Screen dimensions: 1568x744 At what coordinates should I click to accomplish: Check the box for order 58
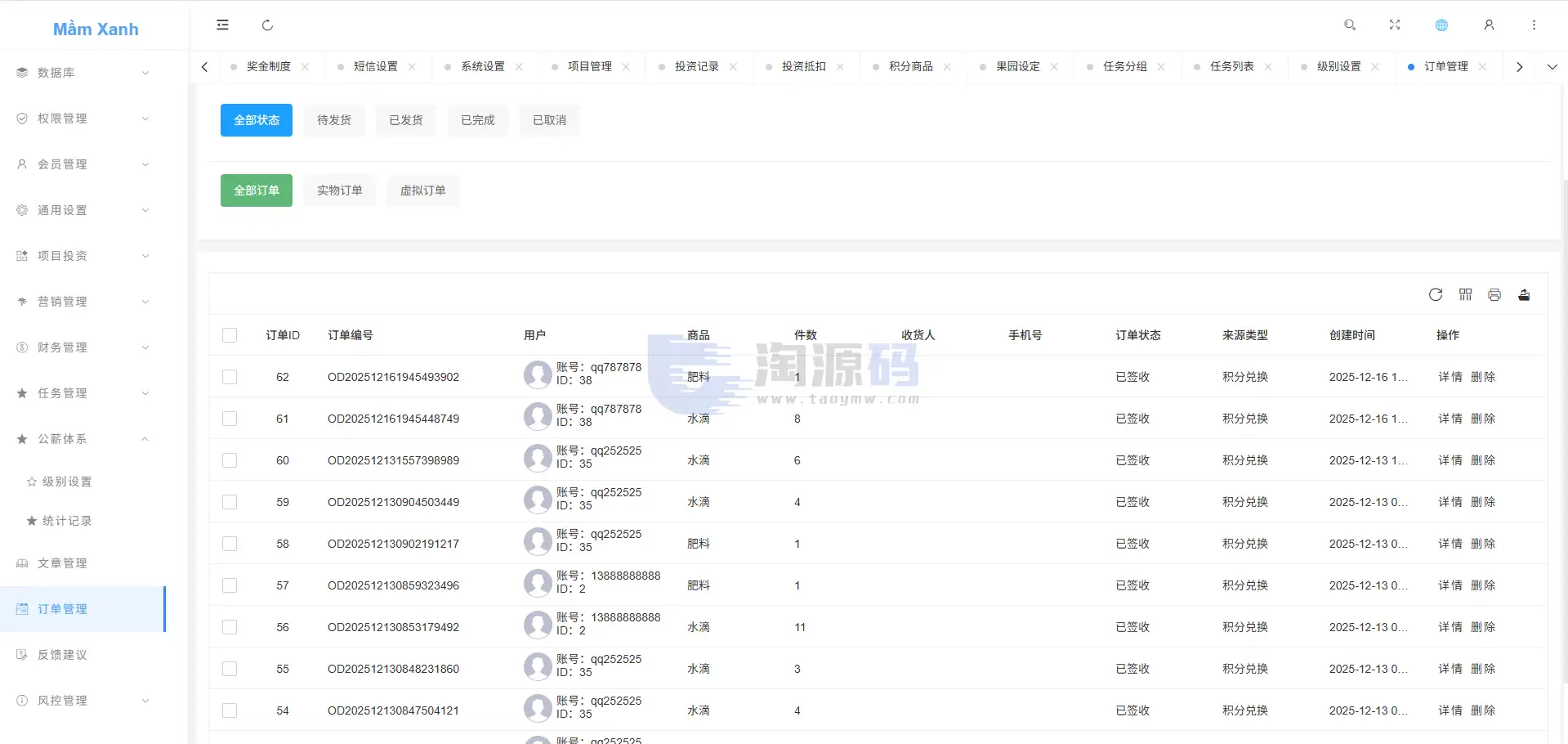point(230,544)
